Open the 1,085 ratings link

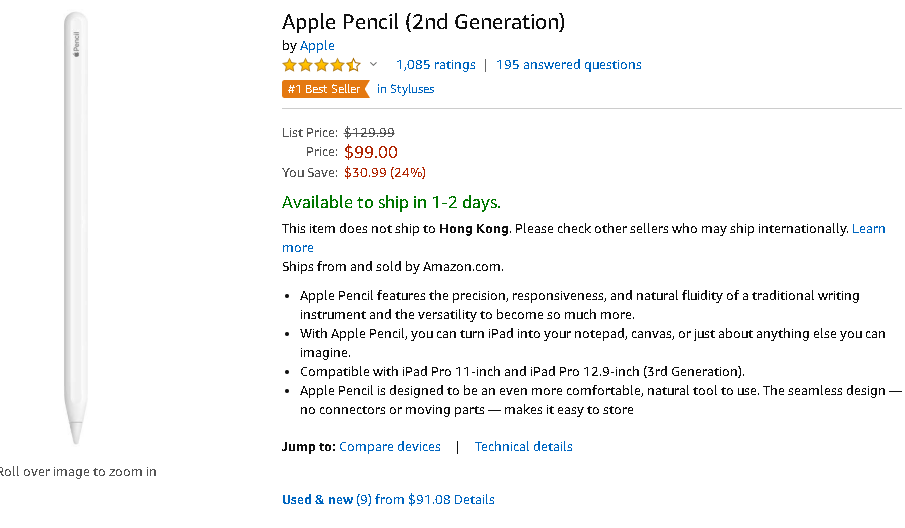pyautogui.click(x=435, y=65)
